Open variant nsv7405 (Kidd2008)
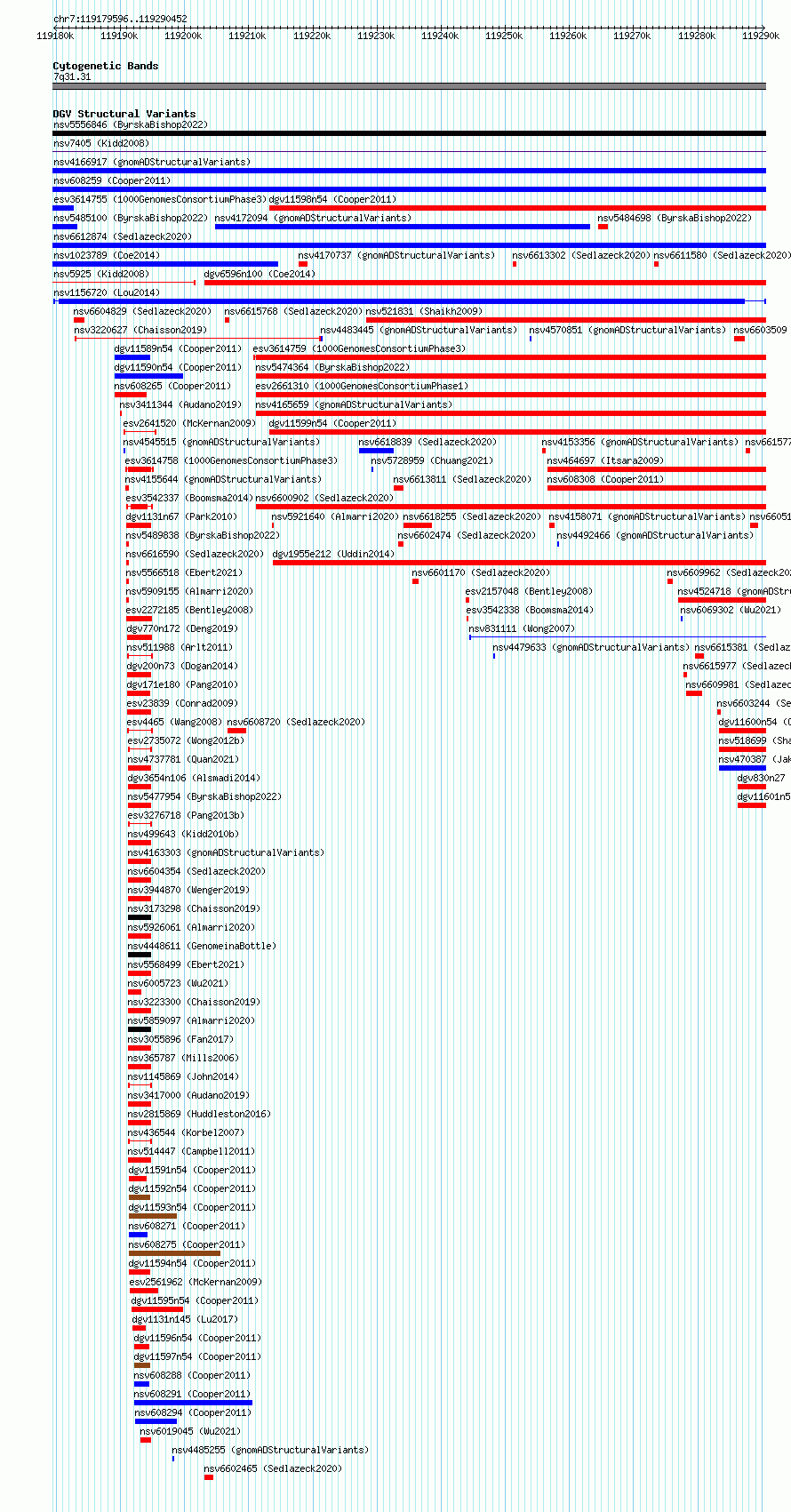This screenshot has height=1512, width=791. [101, 143]
